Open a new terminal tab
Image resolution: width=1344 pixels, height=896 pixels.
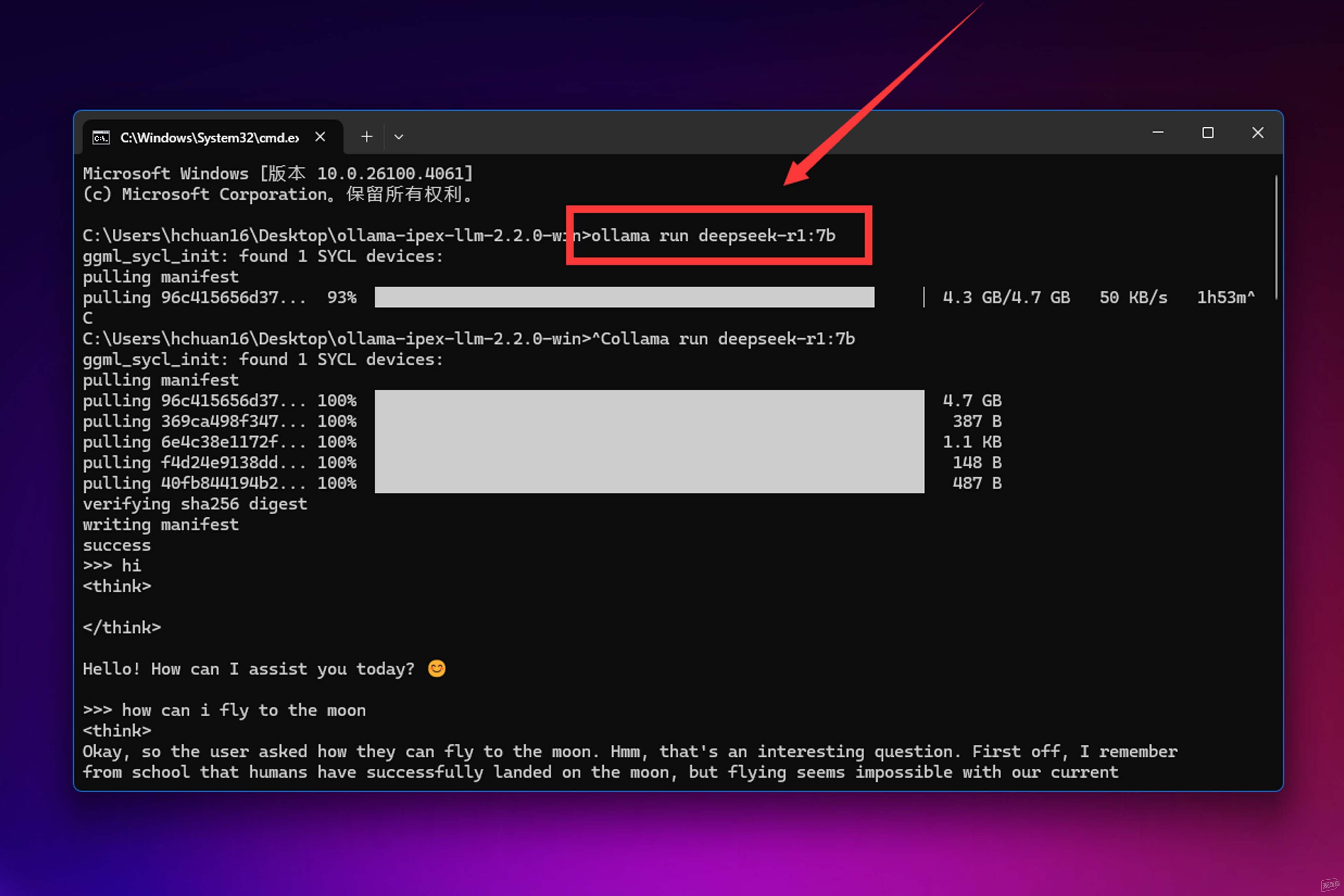tap(367, 137)
